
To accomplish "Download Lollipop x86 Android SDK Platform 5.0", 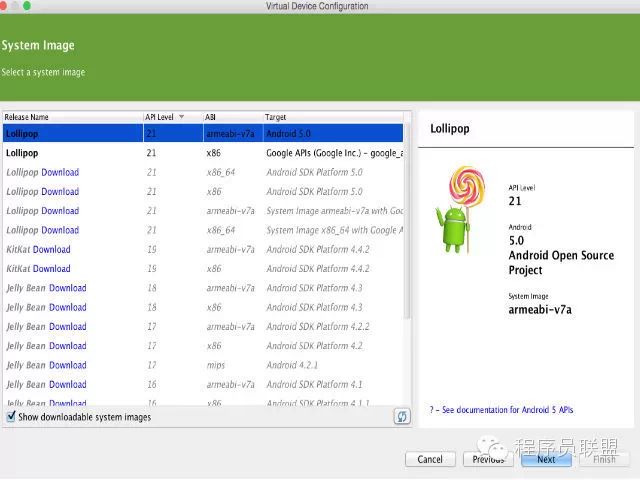I will [x=60, y=191].
